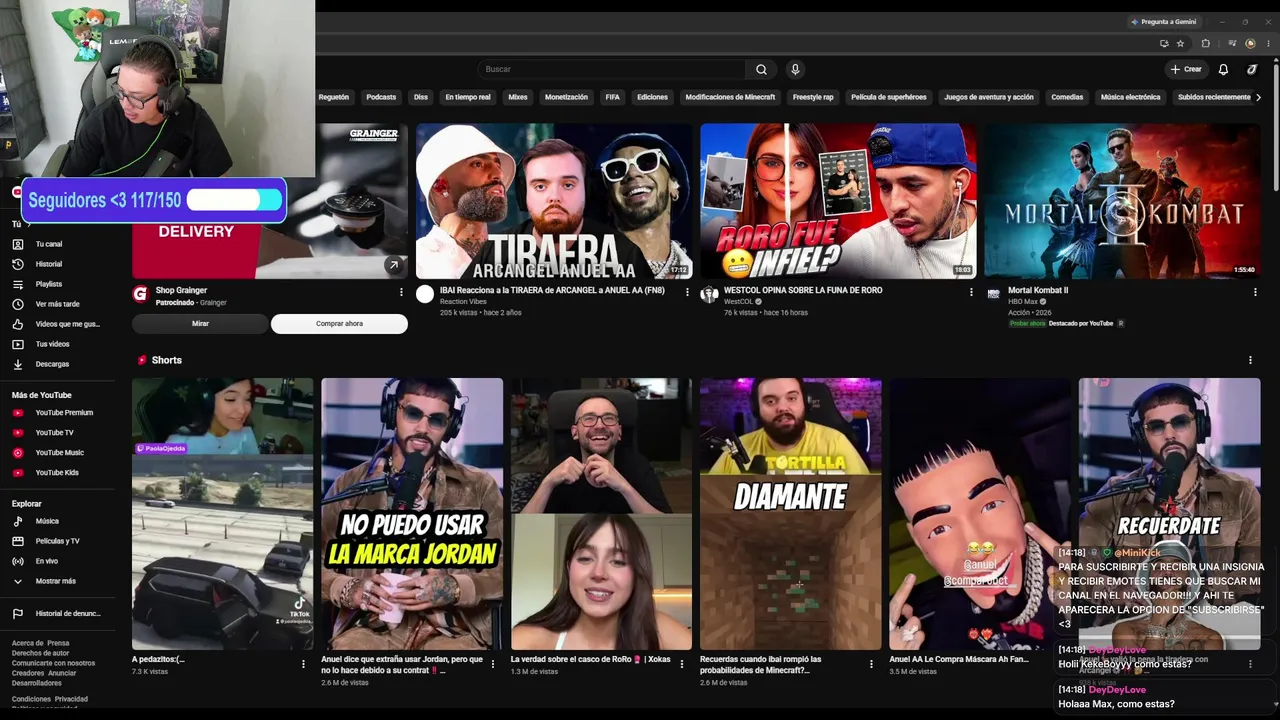The image size is (1280, 720).
Task: Open options menu for Mortal Kombat II
Action: [x=1255, y=292]
